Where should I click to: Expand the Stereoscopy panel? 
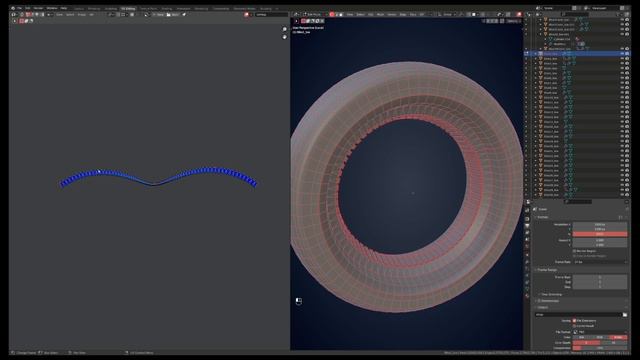pos(548,301)
